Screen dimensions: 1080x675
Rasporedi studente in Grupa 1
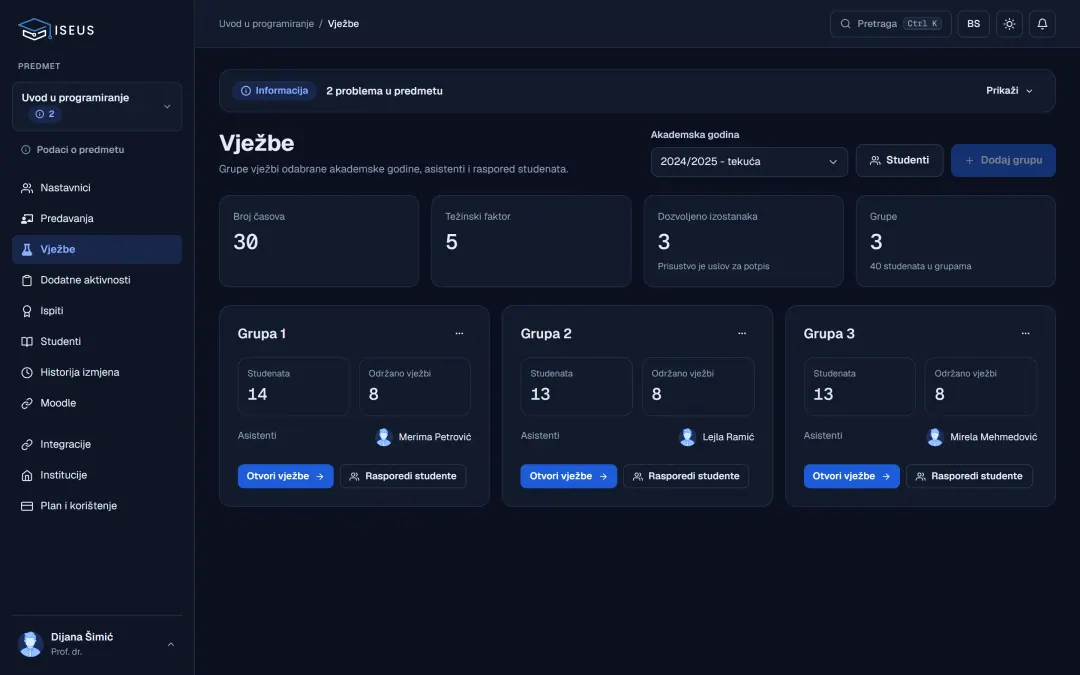403,476
